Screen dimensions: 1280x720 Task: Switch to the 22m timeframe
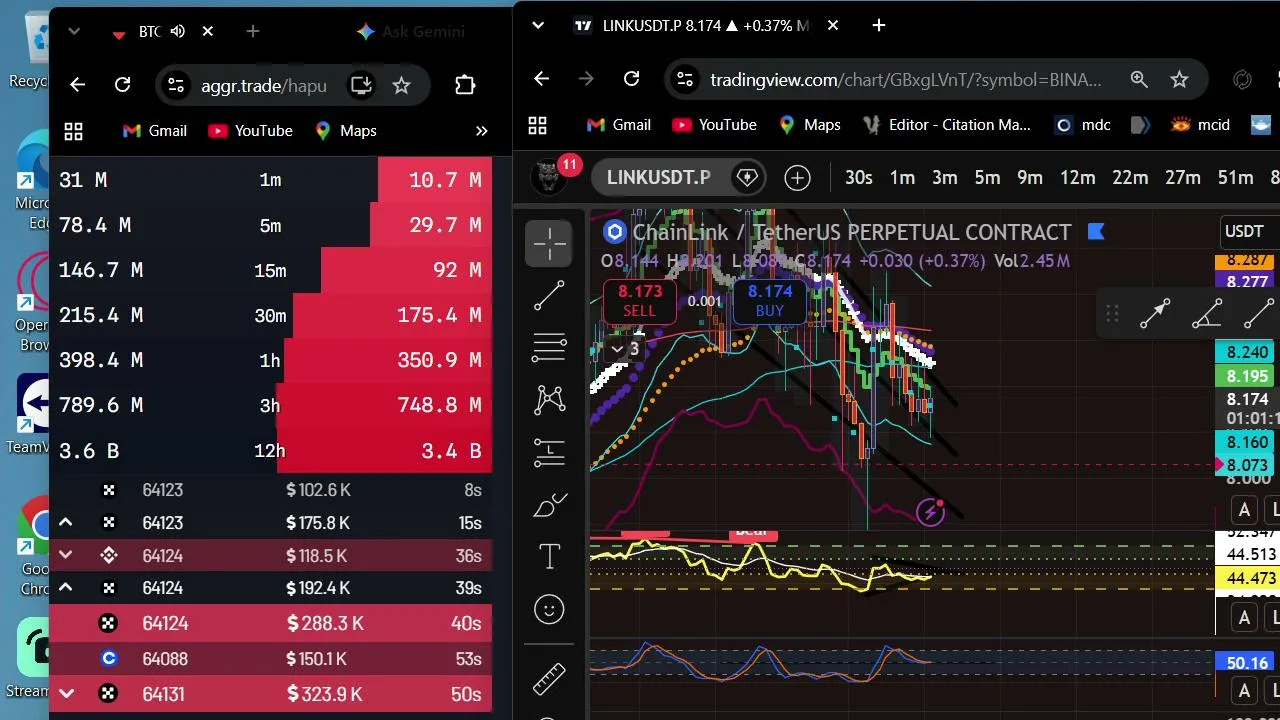(1130, 178)
